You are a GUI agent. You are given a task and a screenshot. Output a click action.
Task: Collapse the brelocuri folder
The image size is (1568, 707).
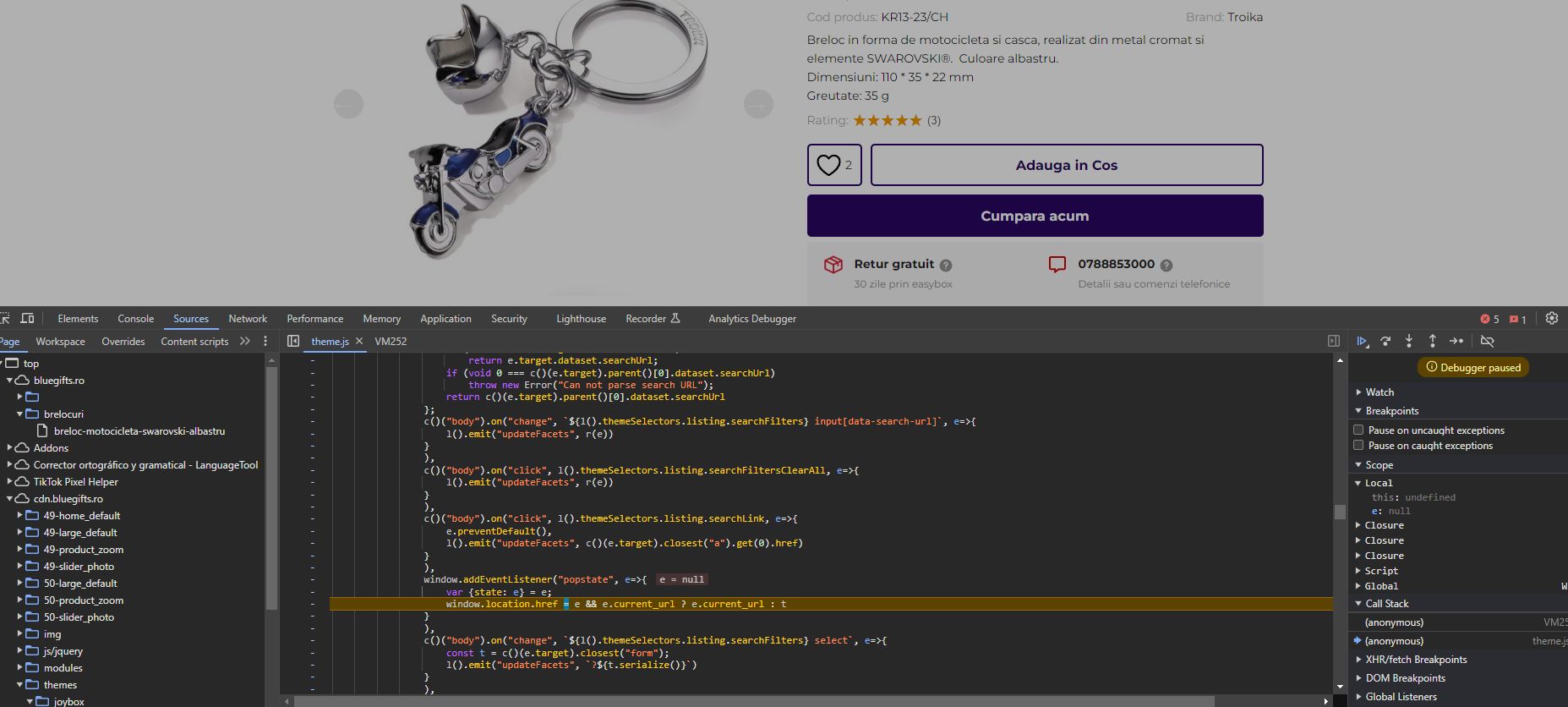20,414
